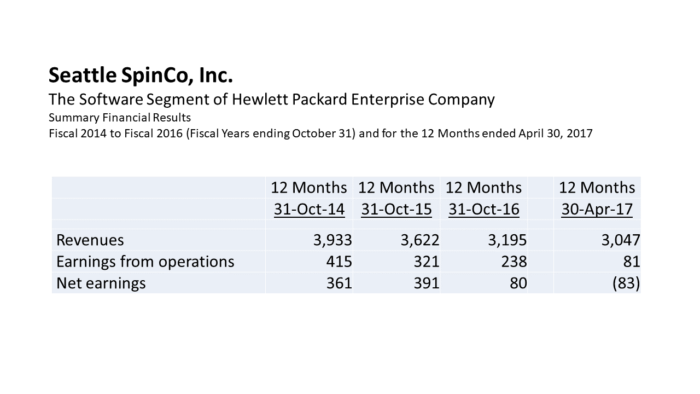Click the 31-Oct-16 column header
The width and height of the screenshot is (700, 394).
pyautogui.click(x=484, y=209)
